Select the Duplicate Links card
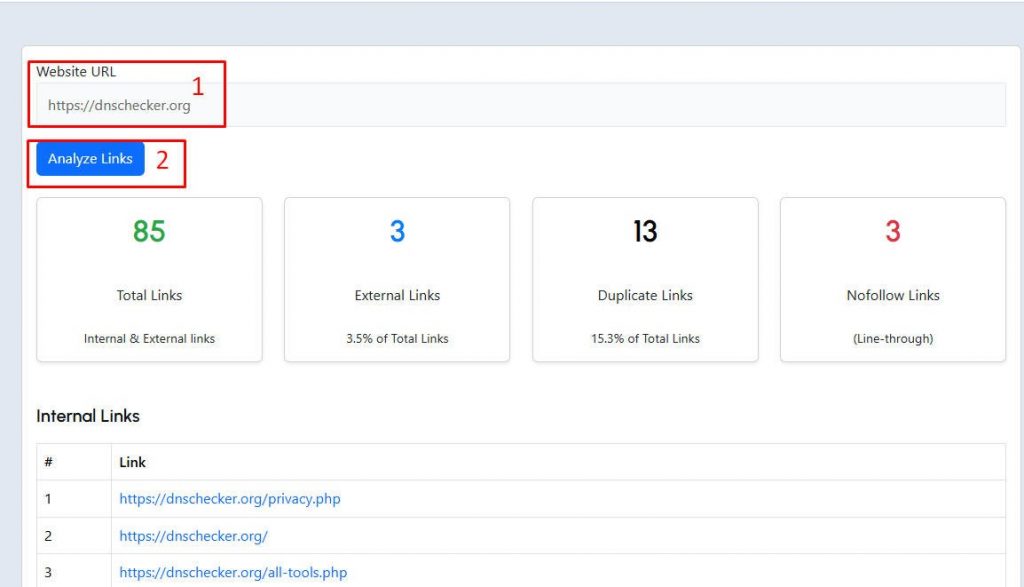The image size is (1024, 587). (645, 278)
